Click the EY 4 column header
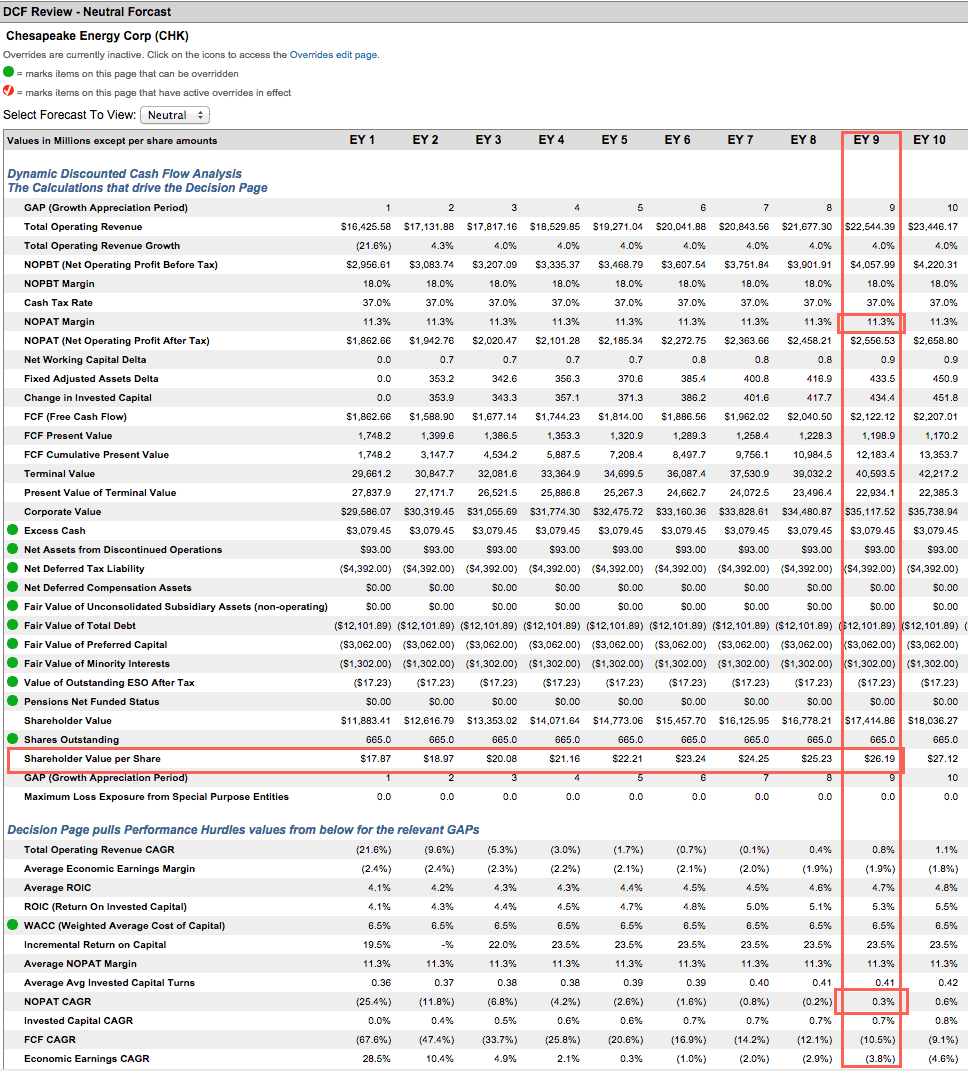 (551, 140)
